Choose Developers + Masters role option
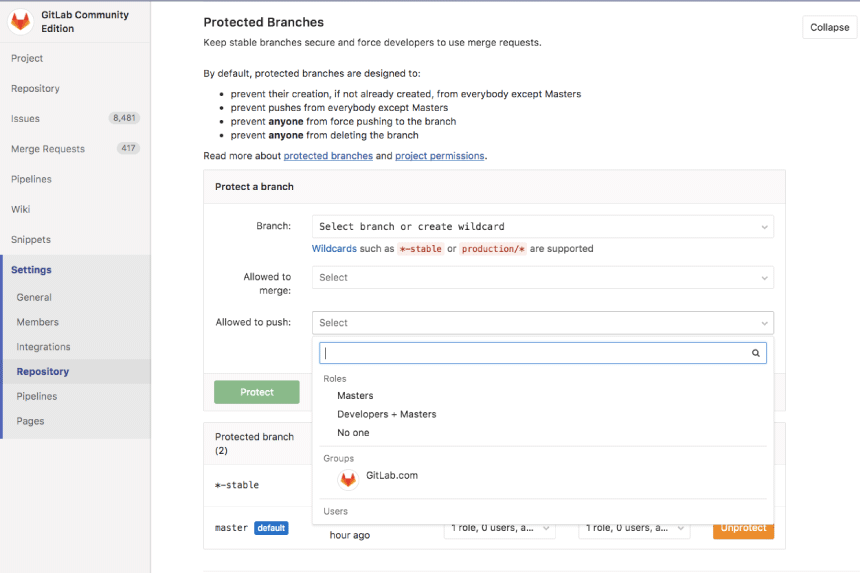The image size is (860, 573). (387, 414)
